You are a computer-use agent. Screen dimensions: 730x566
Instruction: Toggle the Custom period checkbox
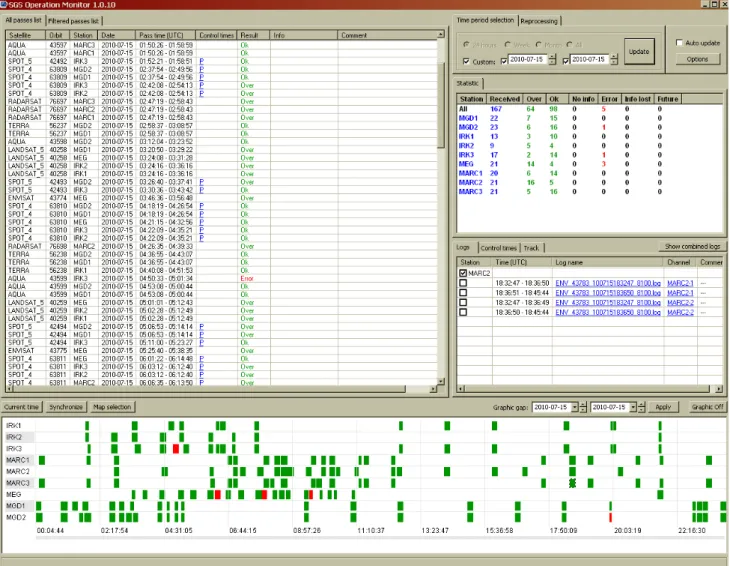click(466, 61)
